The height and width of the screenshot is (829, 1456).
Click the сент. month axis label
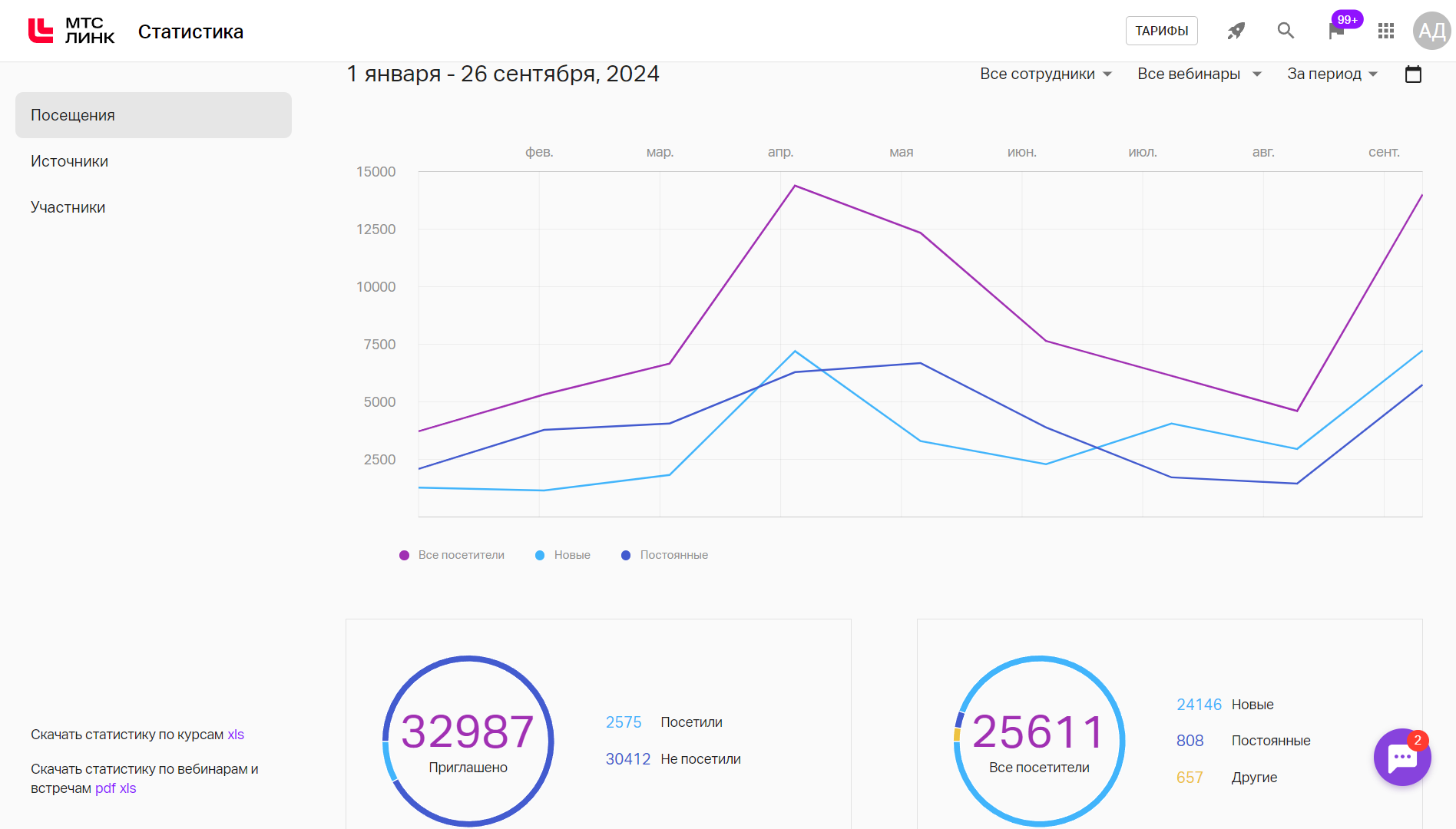click(1384, 152)
